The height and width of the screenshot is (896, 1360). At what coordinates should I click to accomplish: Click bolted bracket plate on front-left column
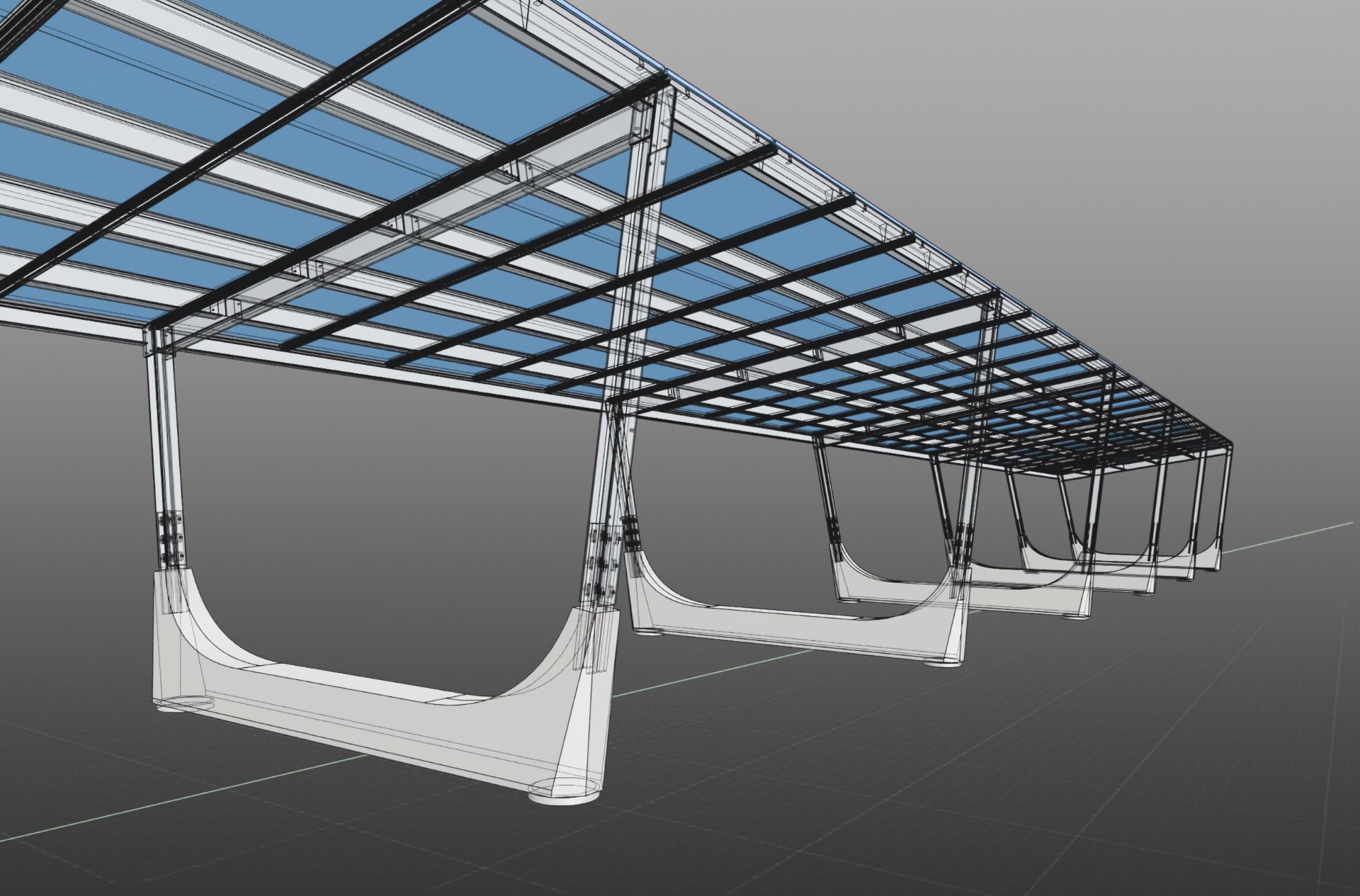point(170,538)
